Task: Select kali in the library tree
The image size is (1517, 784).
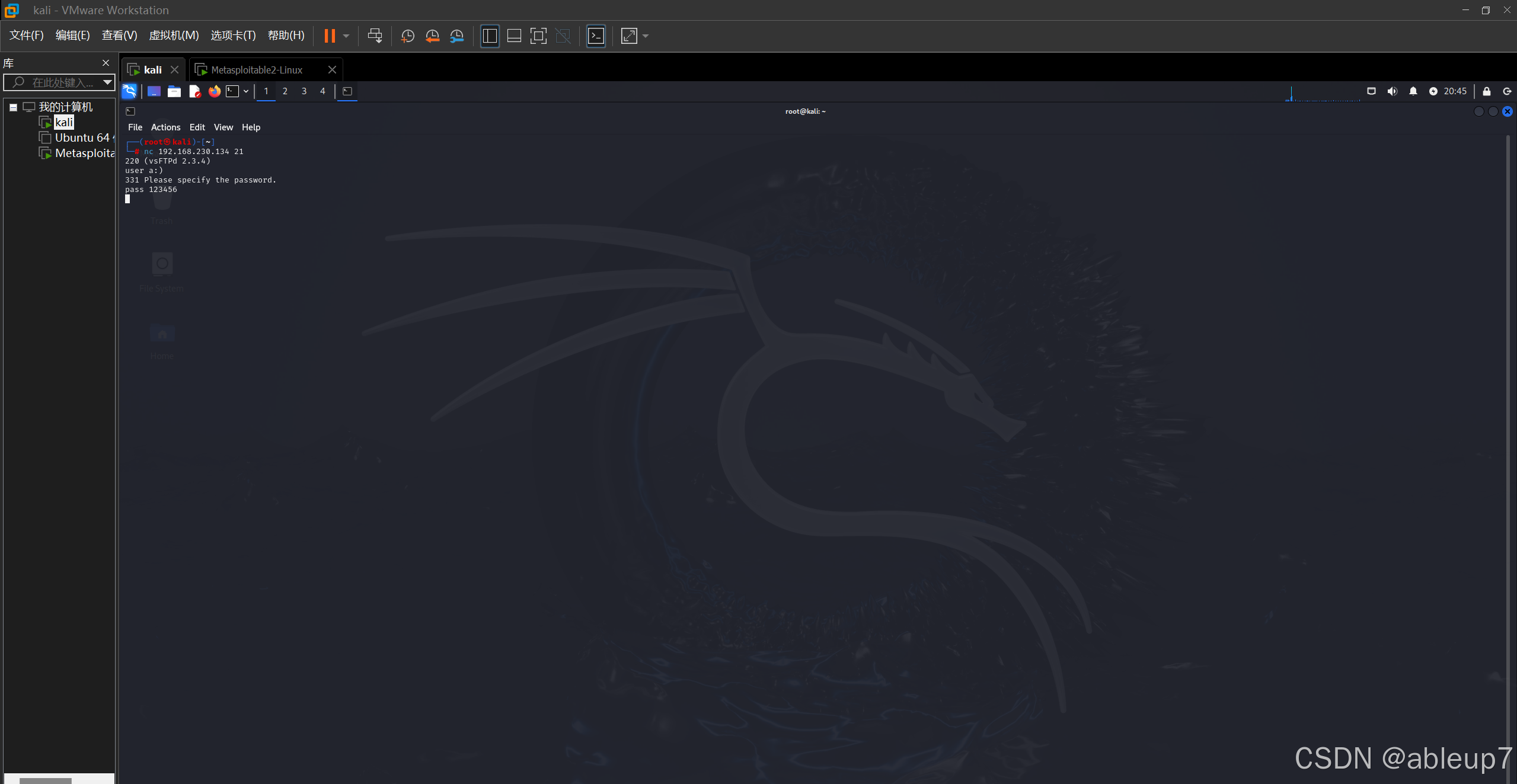Action: (64, 122)
